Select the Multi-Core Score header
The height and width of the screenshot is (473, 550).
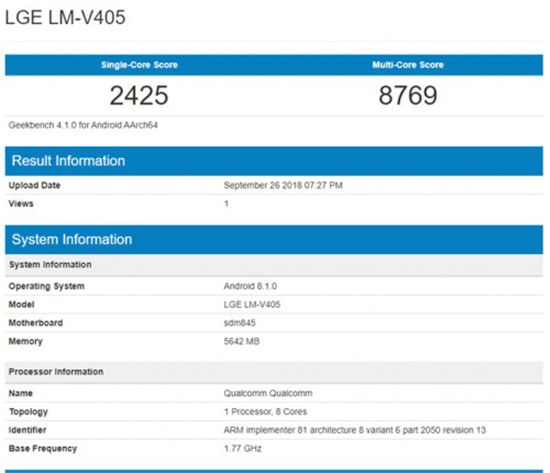pos(408,65)
